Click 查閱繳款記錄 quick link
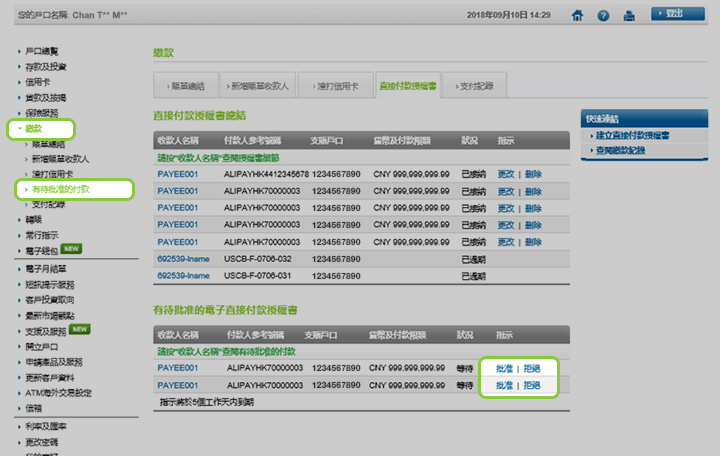This screenshot has height=456, width=720. click(620, 151)
